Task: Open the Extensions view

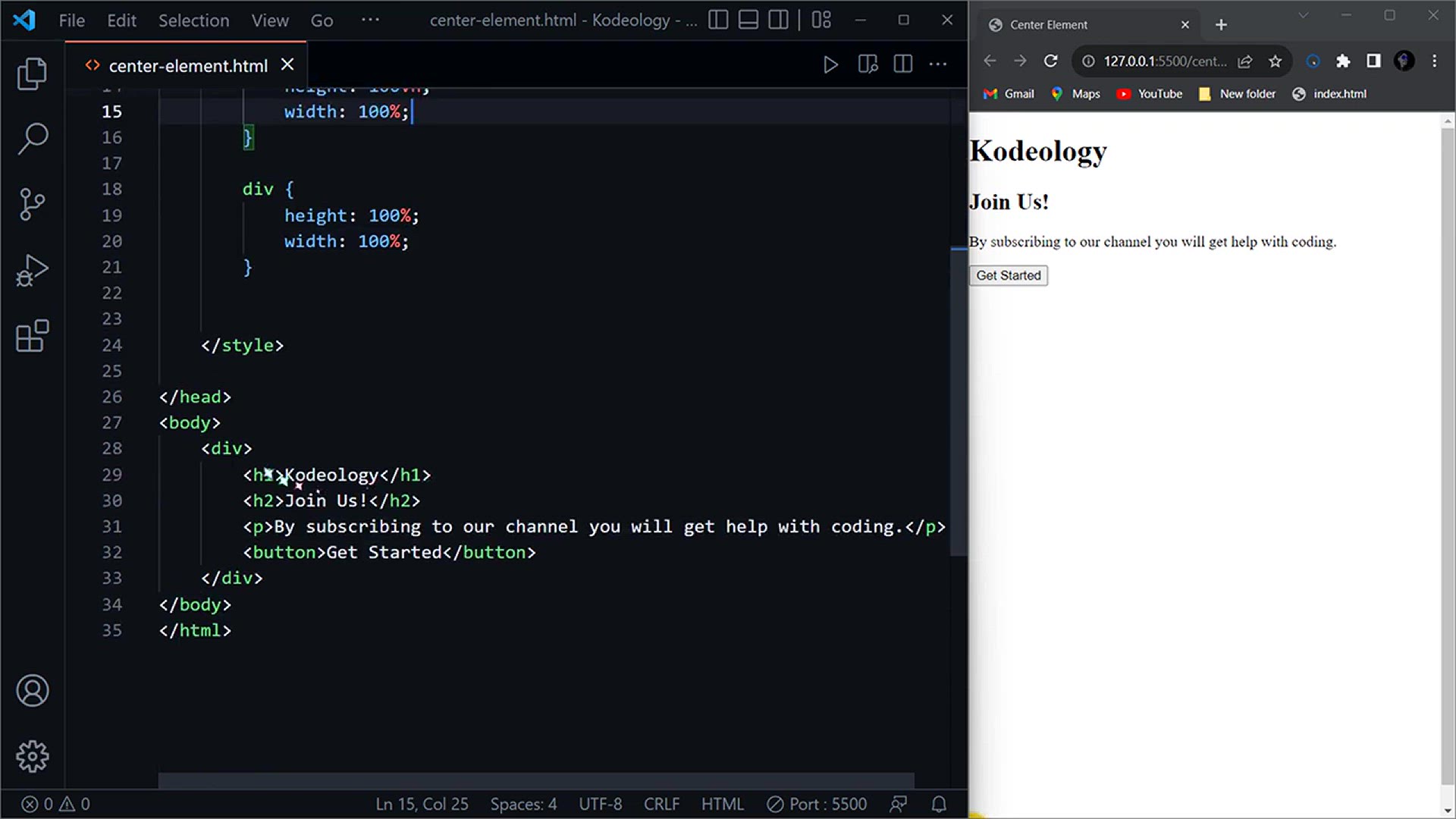Action: coord(32,336)
